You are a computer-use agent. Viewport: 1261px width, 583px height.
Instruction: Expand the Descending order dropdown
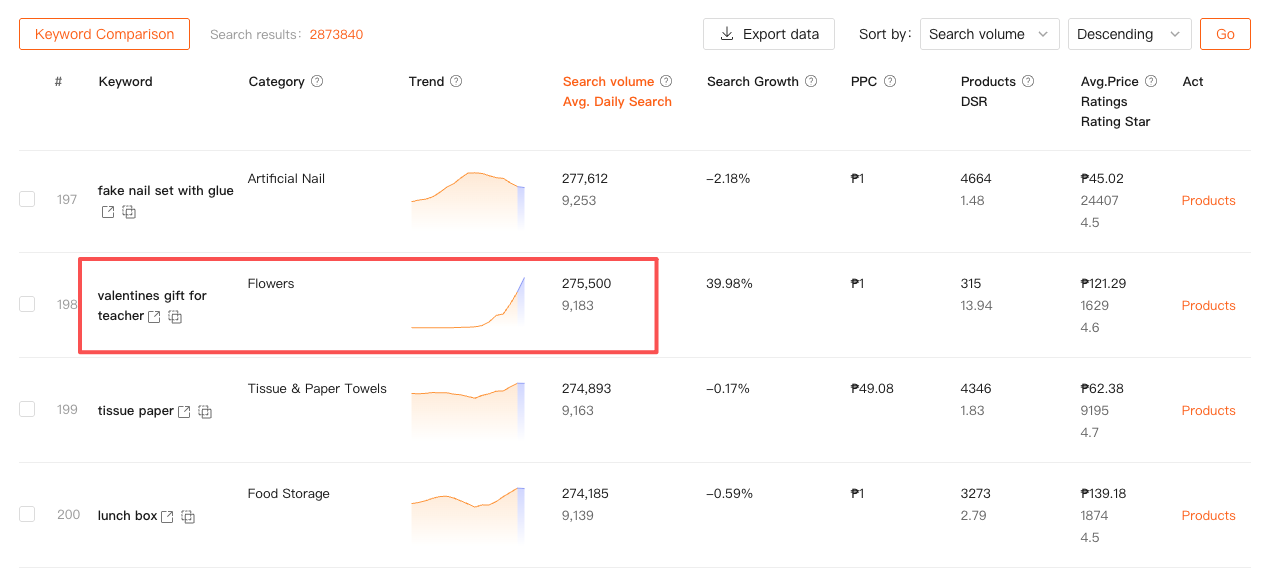click(x=1129, y=34)
